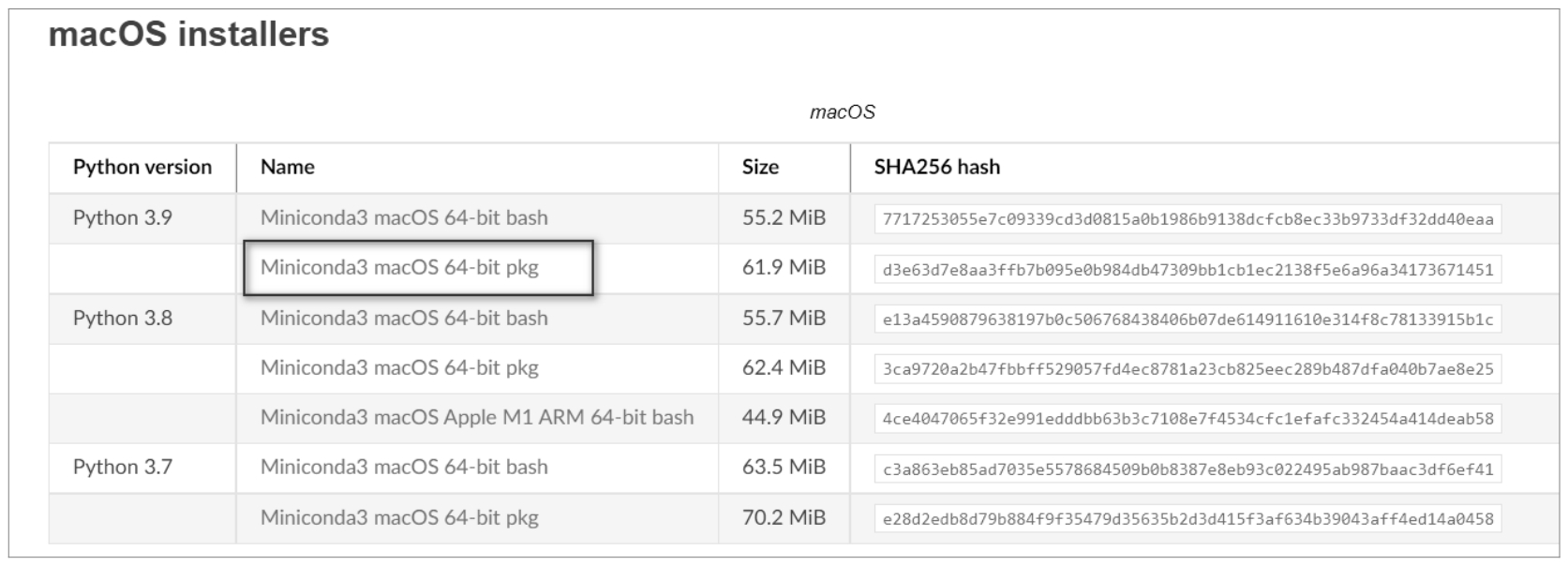Screen dimensions: 1568x565
Task: Click the 61.9 MiB size cell
Action: (784, 268)
